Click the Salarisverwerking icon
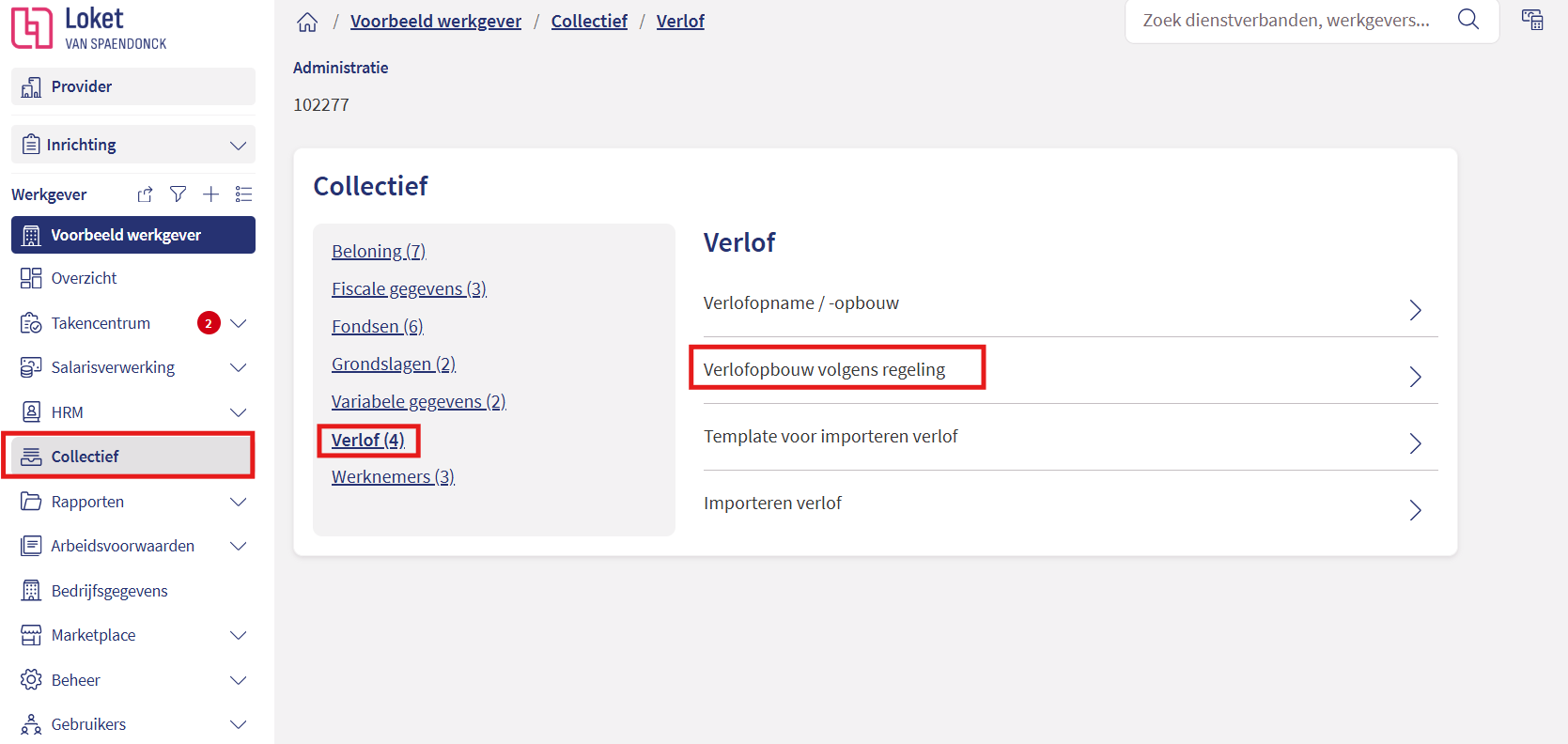Screen dimensions: 1568x744 (x=31, y=367)
